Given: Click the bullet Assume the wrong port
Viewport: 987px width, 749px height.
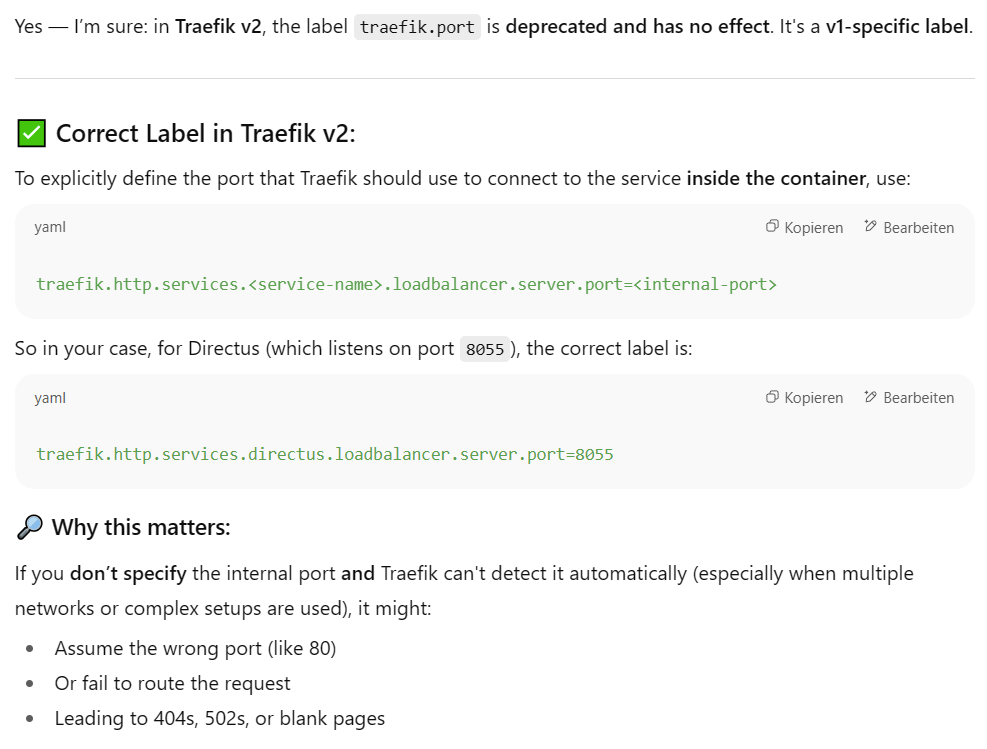Looking at the screenshot, I should [x=195, y=649].
